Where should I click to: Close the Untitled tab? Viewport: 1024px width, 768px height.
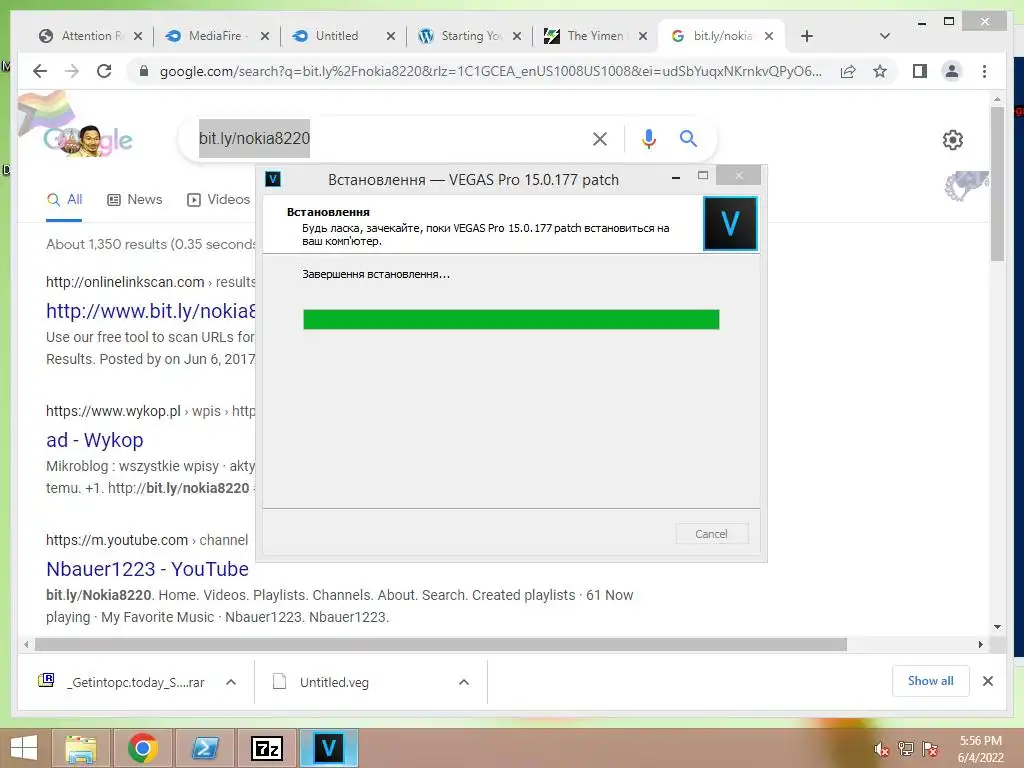pyautogui.click(x=391, y=36)
